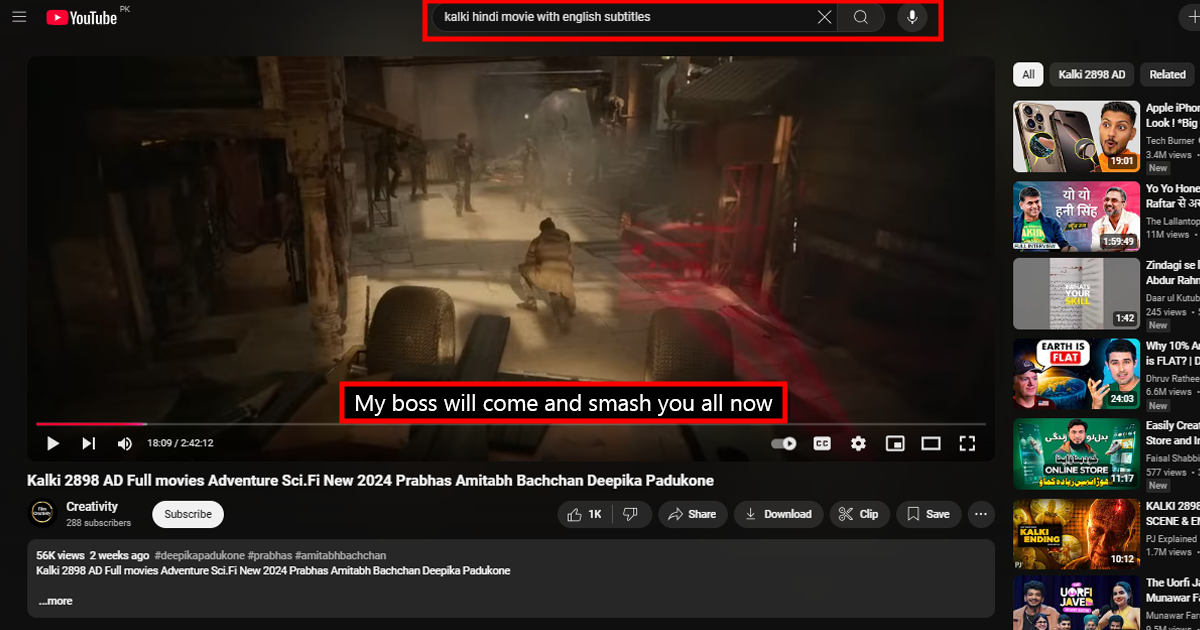Open #deepikapadukone hashtag
The image size is (1200, 630).
[198, 555]
